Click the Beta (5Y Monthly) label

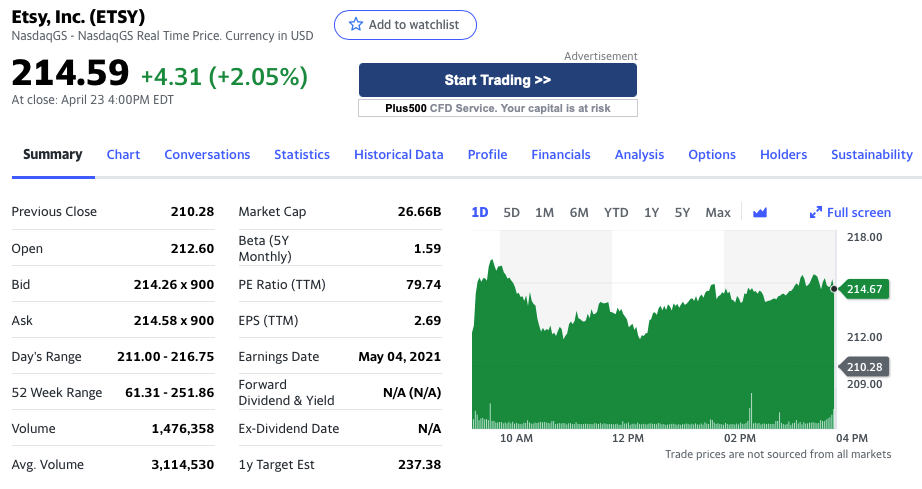265,248
